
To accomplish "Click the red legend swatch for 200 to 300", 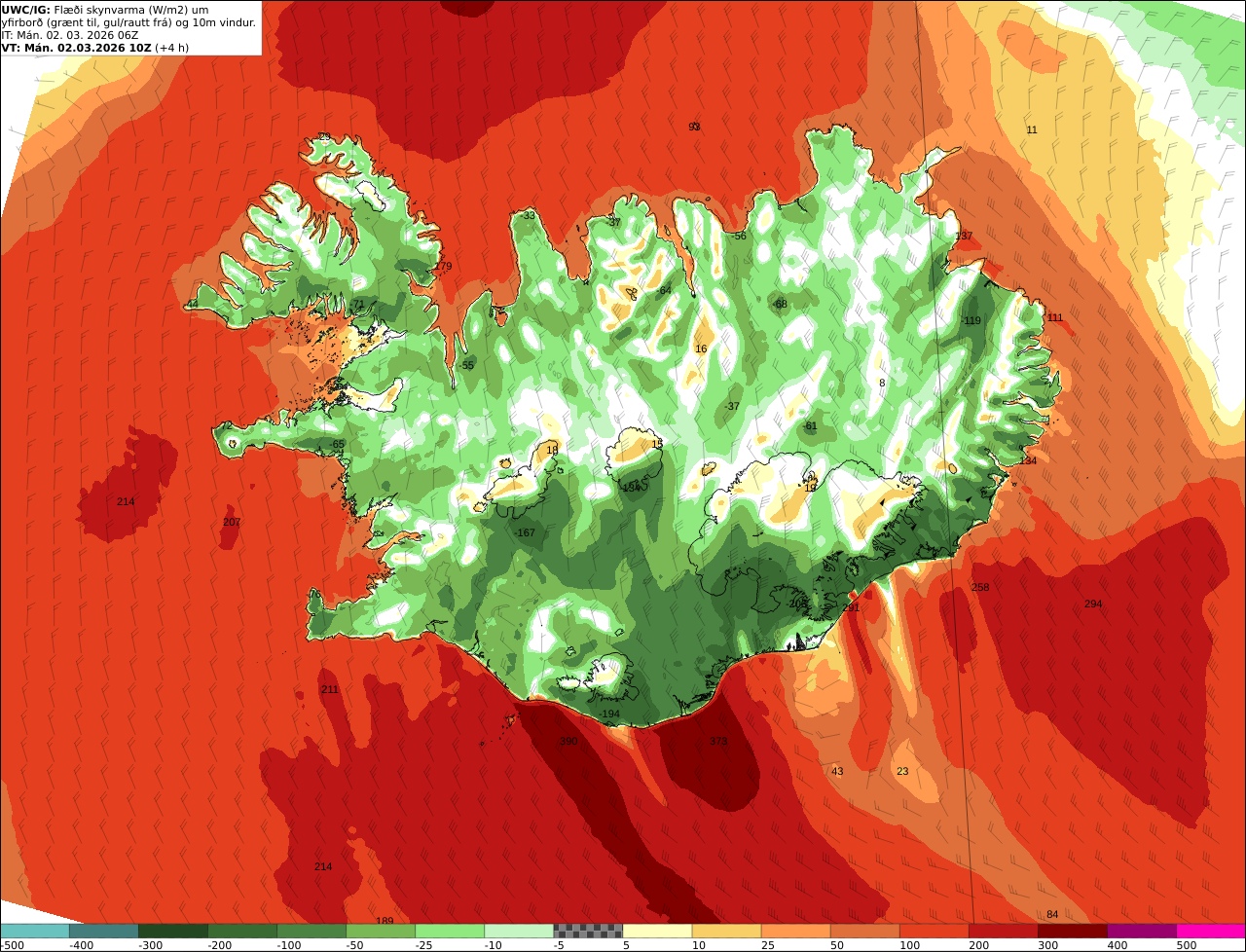I will pos(1003,931).
